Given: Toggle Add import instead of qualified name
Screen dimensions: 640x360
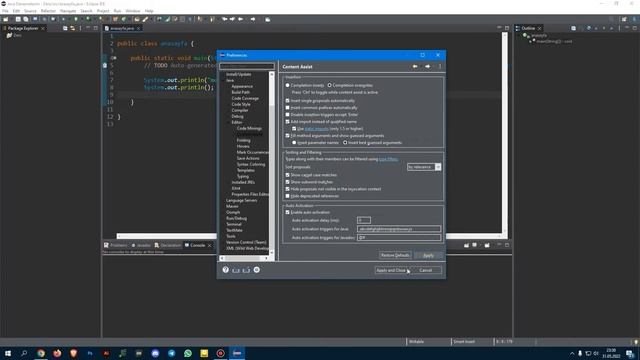Looking at the screenshot, I should point(287,122).
